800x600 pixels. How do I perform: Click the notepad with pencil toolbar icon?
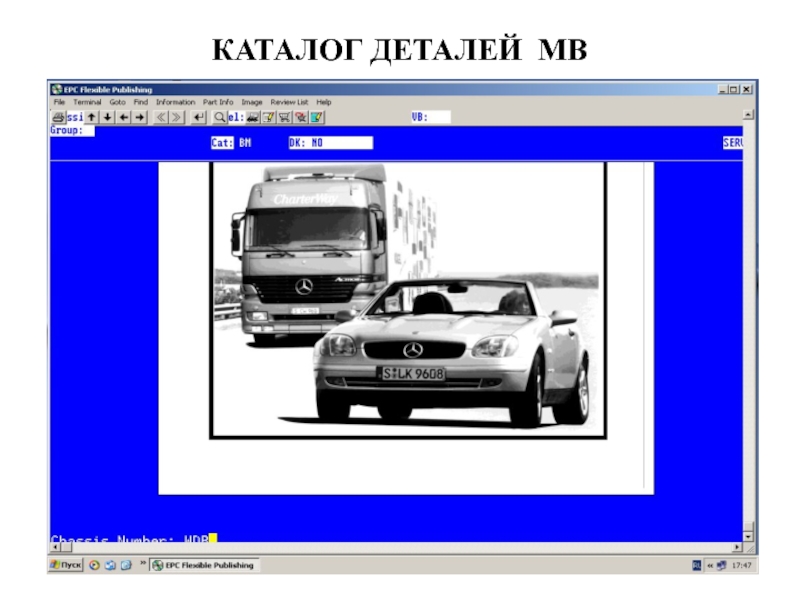coord(268,117)
